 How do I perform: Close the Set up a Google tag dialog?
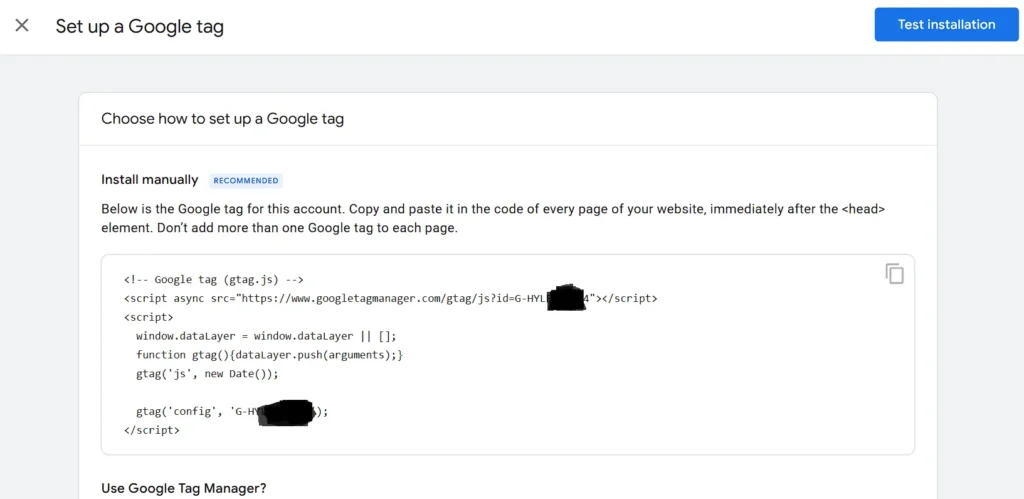coord(22,25)
